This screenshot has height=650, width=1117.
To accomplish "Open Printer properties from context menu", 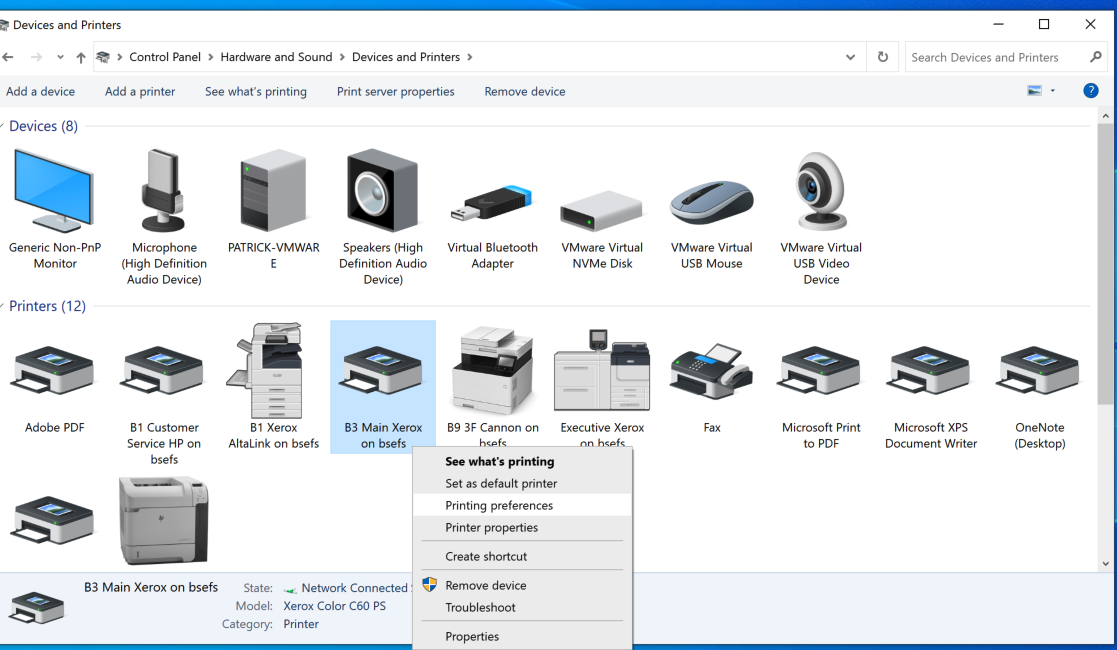I will coord(521,527).
